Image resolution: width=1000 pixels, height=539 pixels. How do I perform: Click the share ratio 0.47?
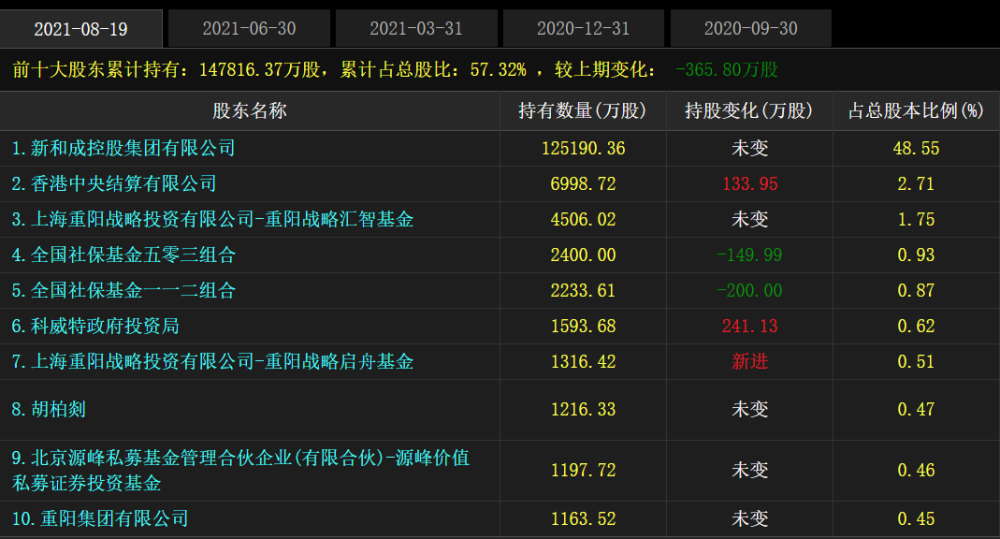tap(916, 409)
